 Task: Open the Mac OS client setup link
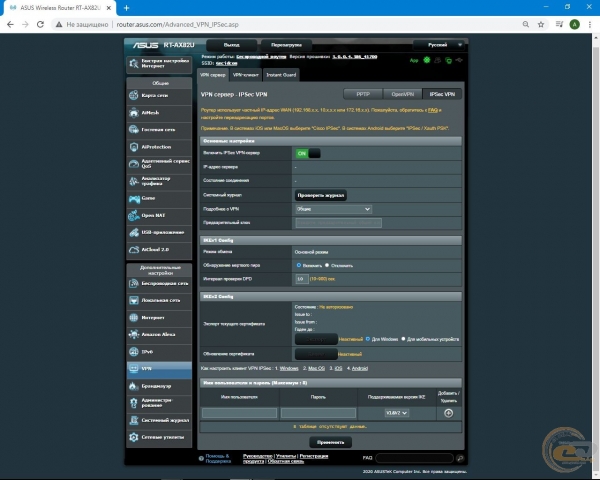tap(316, 369)
